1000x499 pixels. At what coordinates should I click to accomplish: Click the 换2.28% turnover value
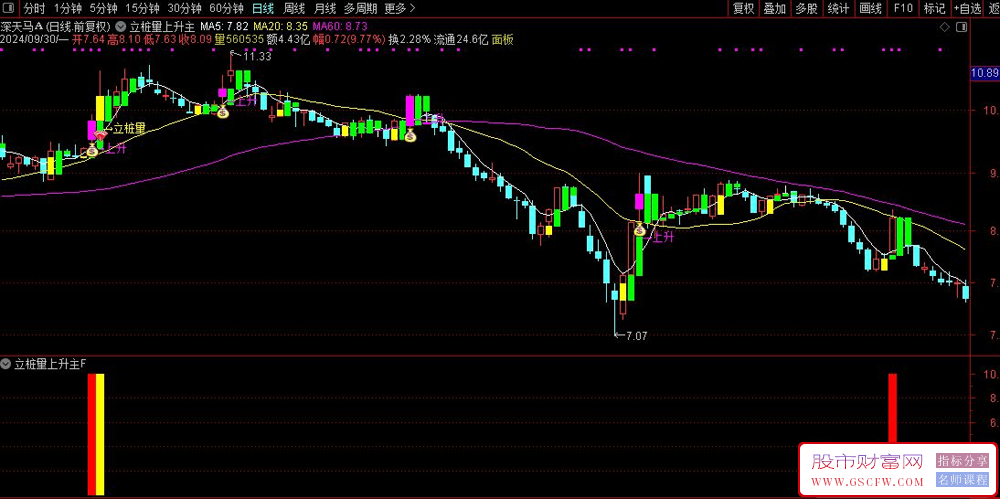click(x=409, y=40)
